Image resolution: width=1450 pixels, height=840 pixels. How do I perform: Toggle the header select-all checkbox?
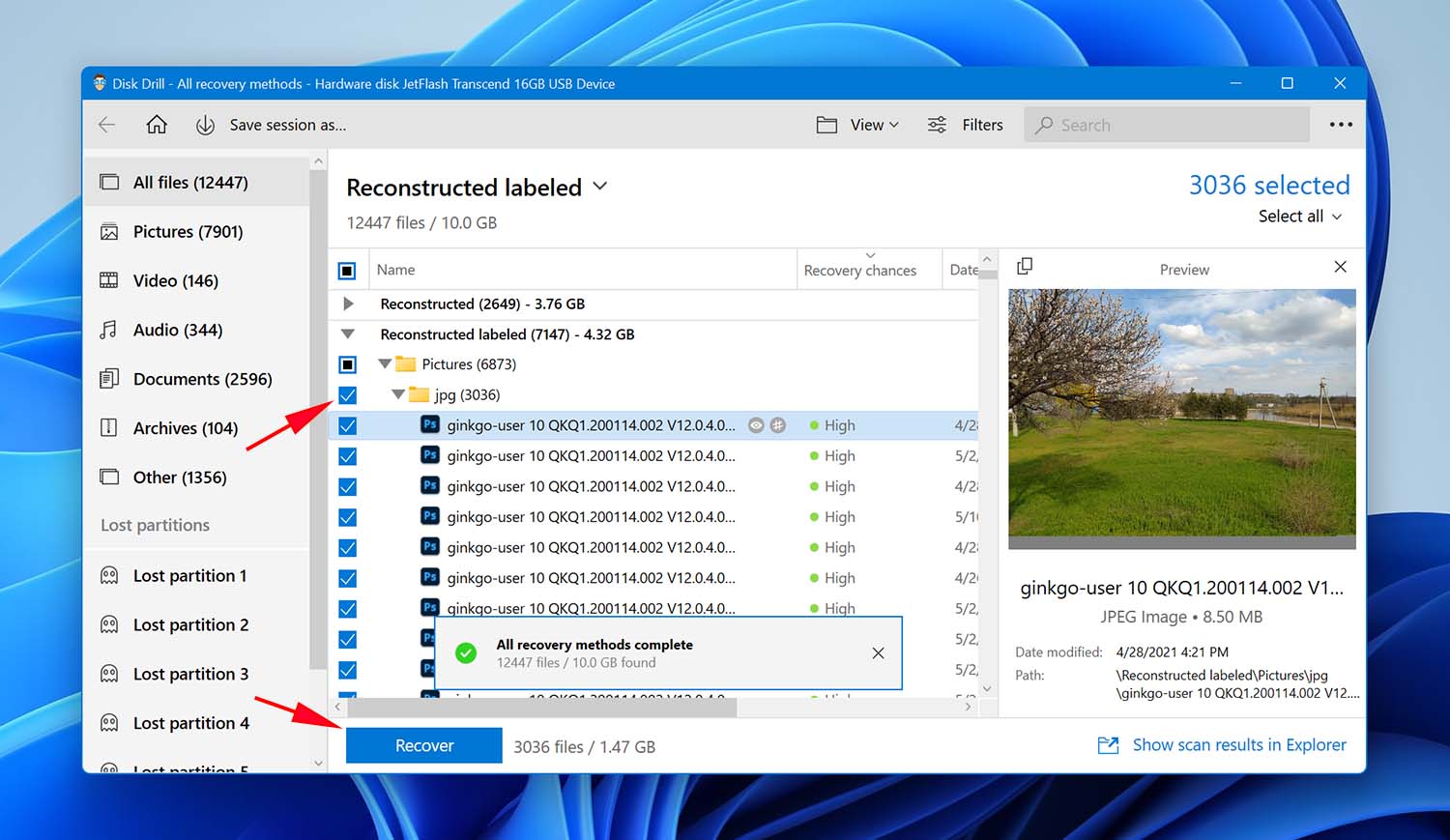(x=347, y=271)
